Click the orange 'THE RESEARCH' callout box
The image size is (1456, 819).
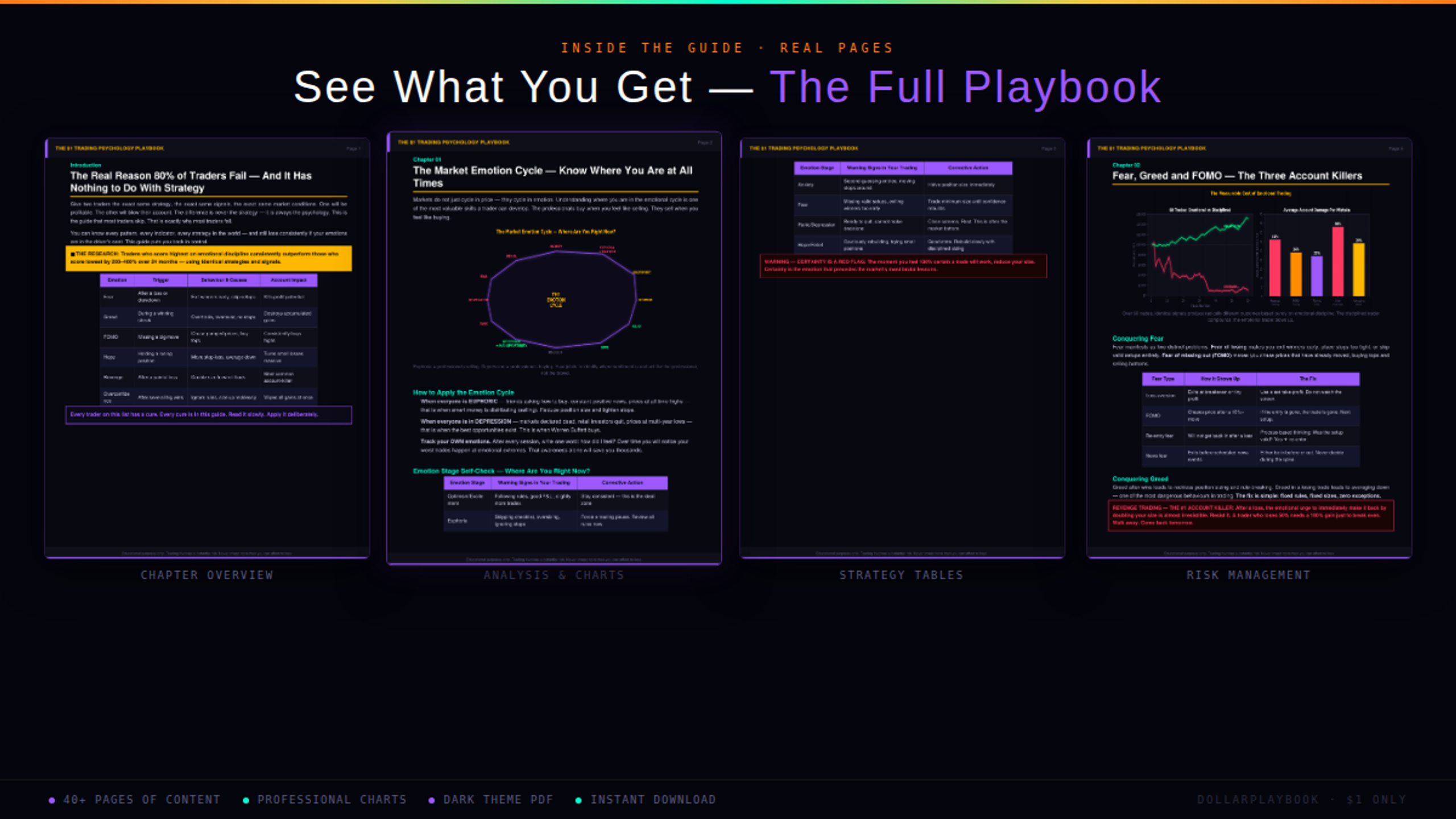pyautogui.click(x=209, y=258)
